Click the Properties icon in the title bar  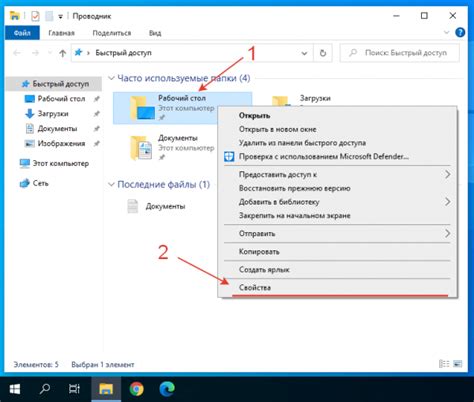35,16
